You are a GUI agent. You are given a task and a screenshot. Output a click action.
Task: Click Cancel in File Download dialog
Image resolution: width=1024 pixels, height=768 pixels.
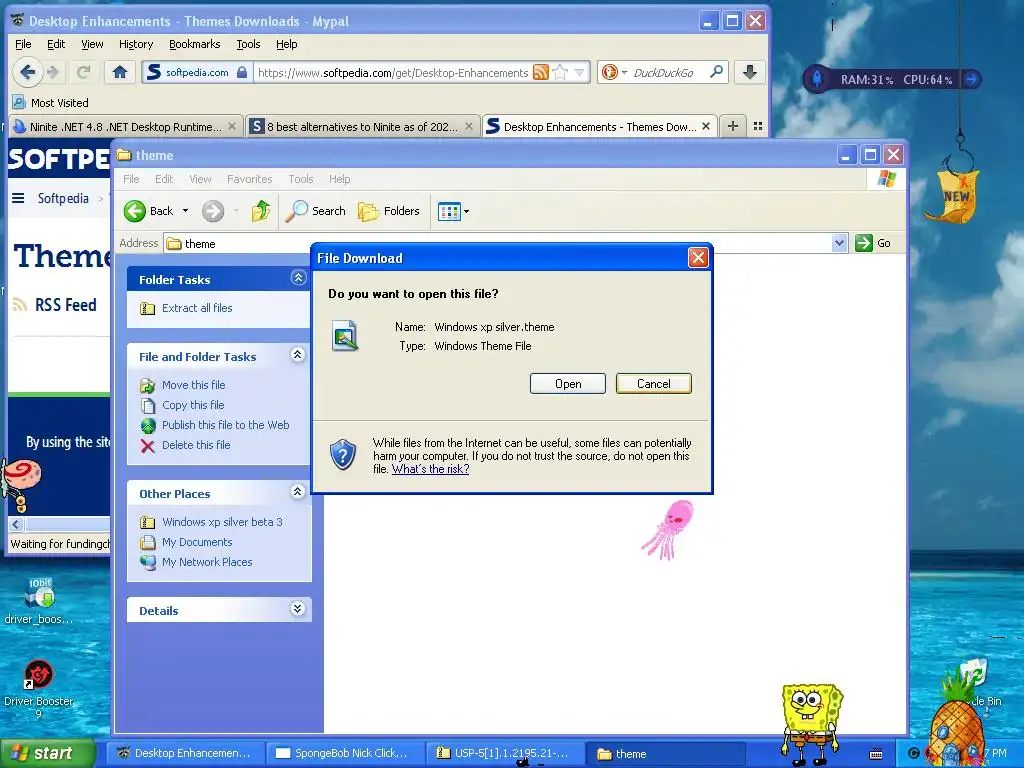pyautogui.click(x=653, y=384)
